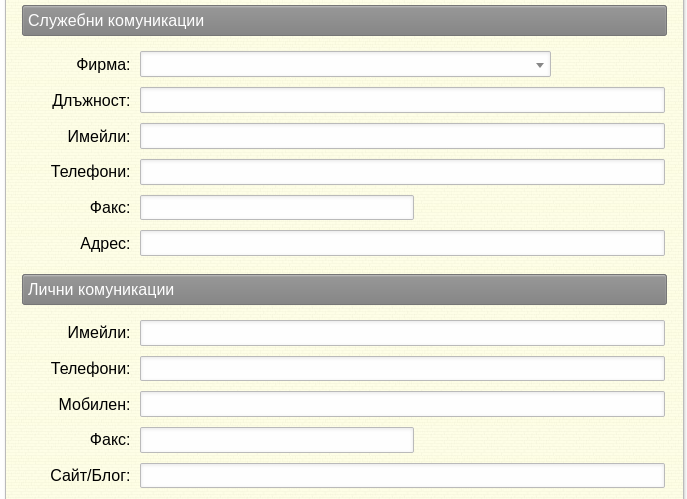Select the personal Телефони input field

pos(402,368)
